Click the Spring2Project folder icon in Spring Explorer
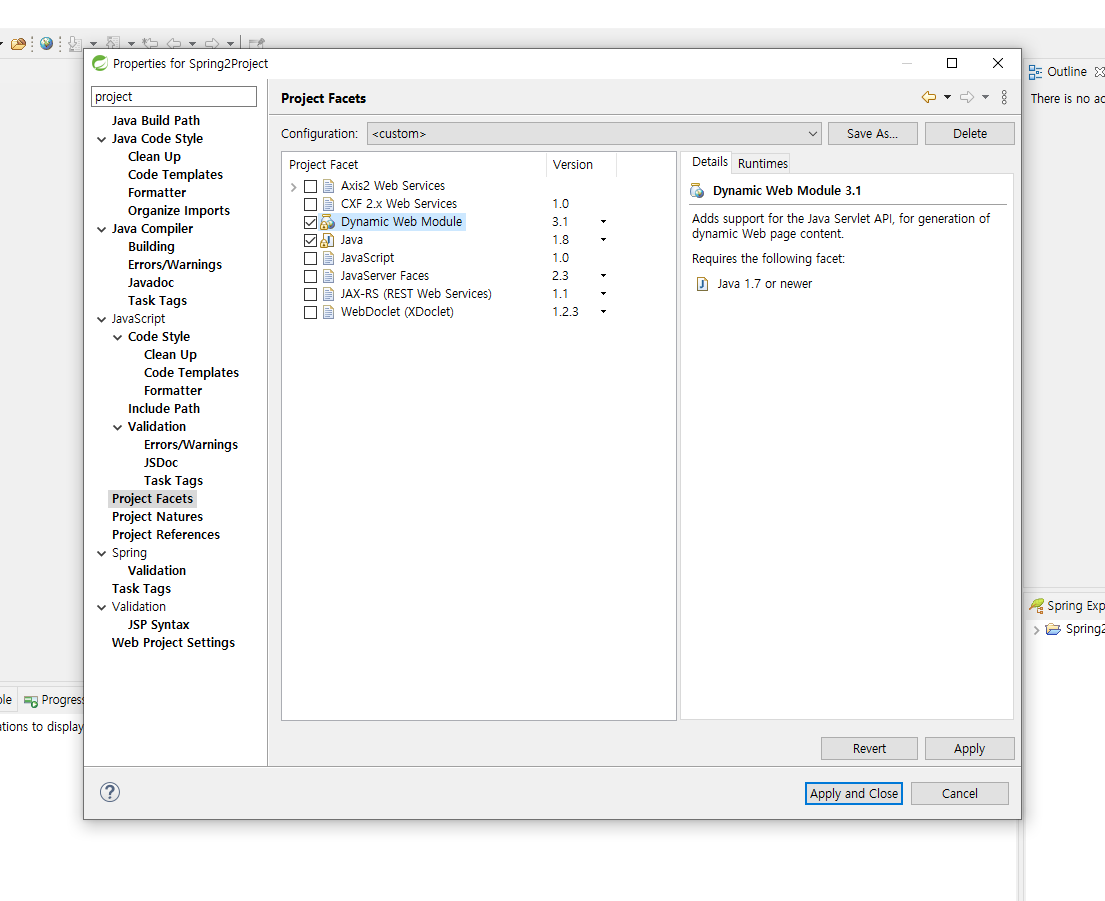The height and width of the screenshot is (901, 1105). click(1053, 629)
